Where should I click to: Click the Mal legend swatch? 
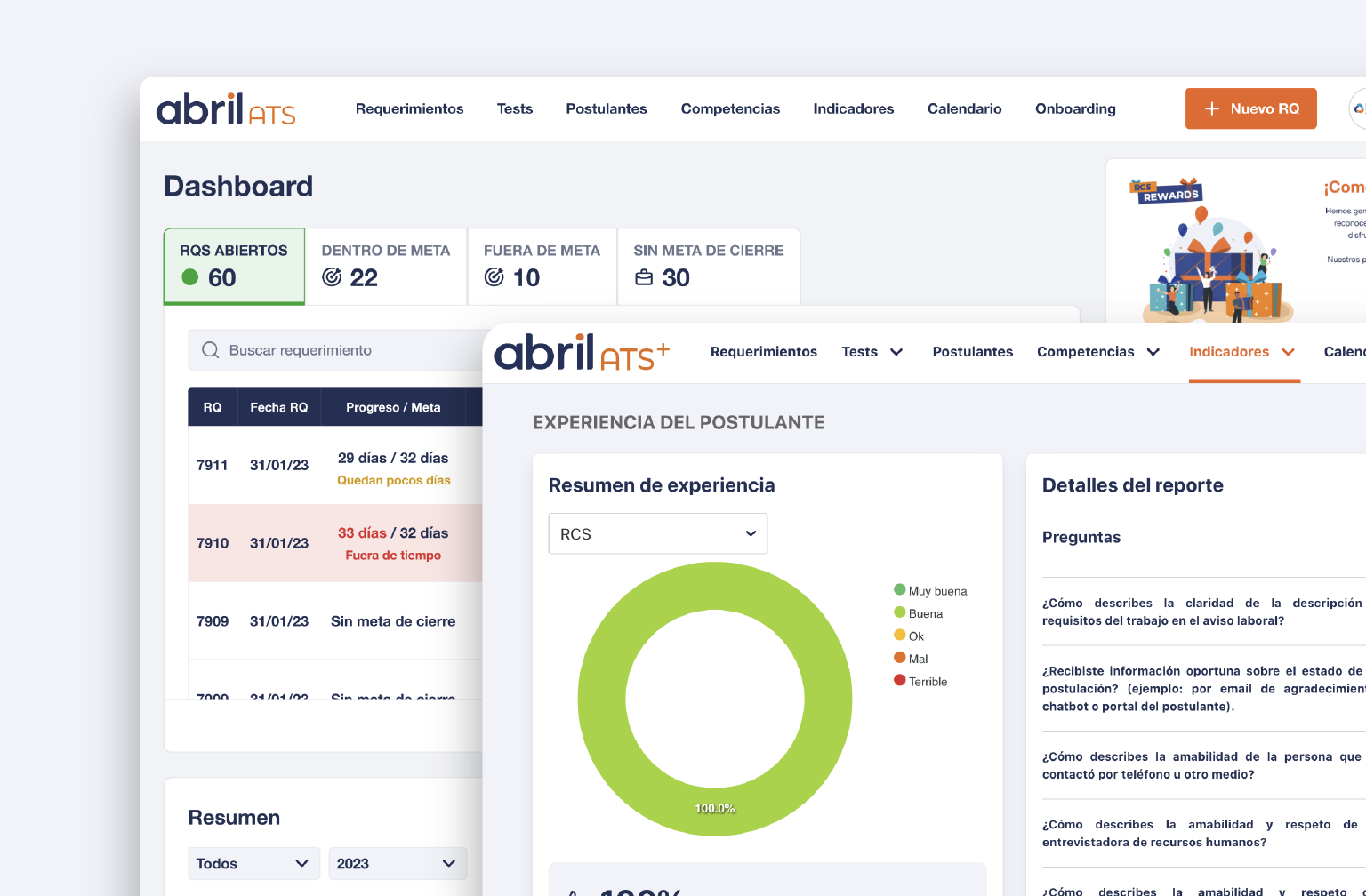point(900,658)
